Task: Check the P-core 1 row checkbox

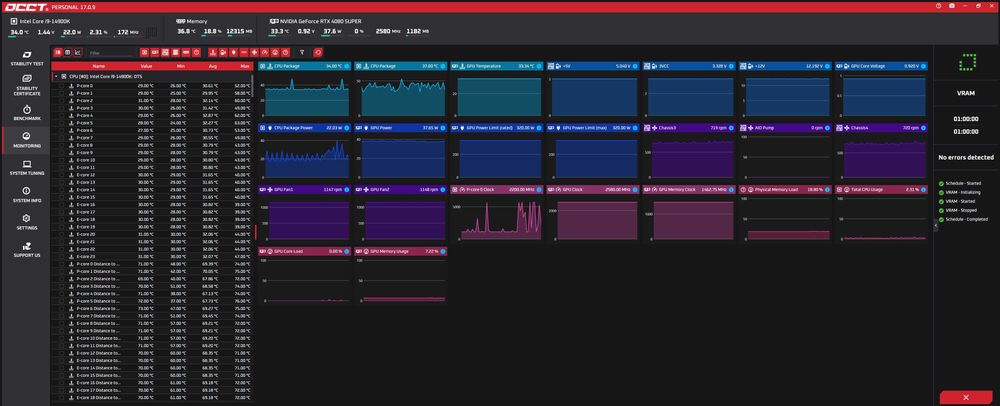Action: pos(62,93)
